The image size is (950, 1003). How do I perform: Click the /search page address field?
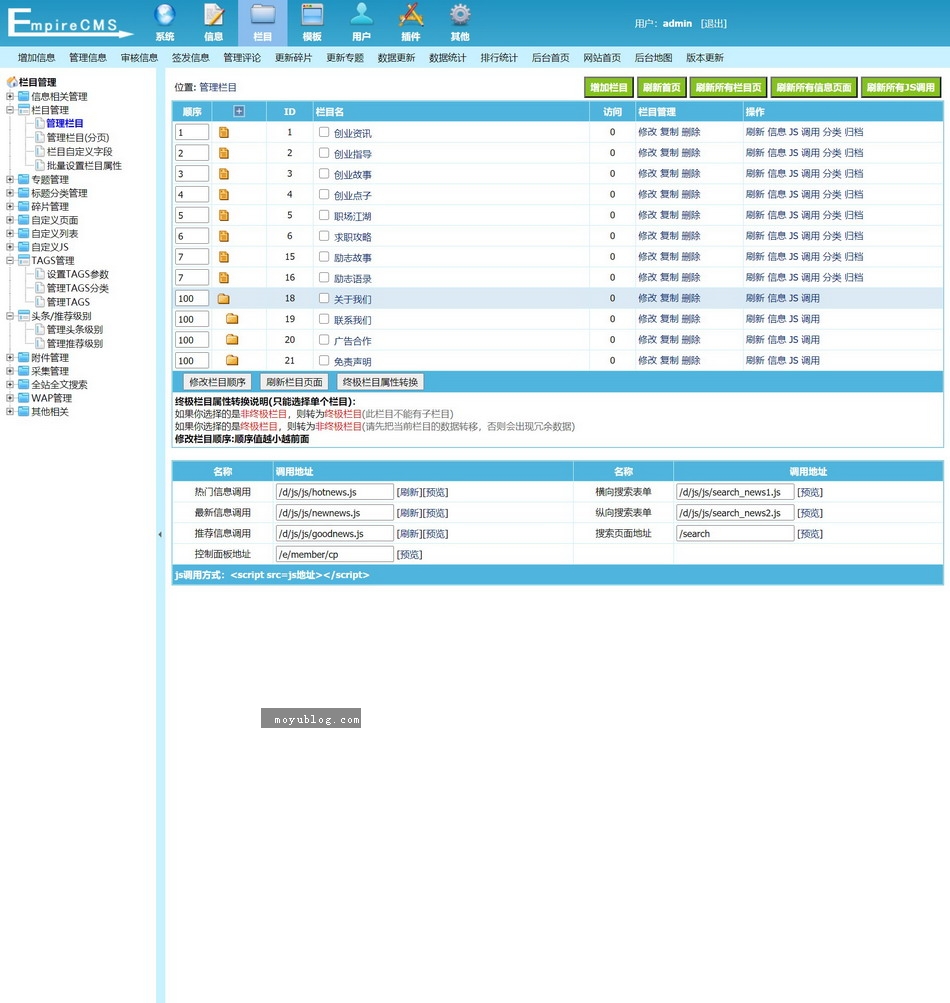click(735, 533)
